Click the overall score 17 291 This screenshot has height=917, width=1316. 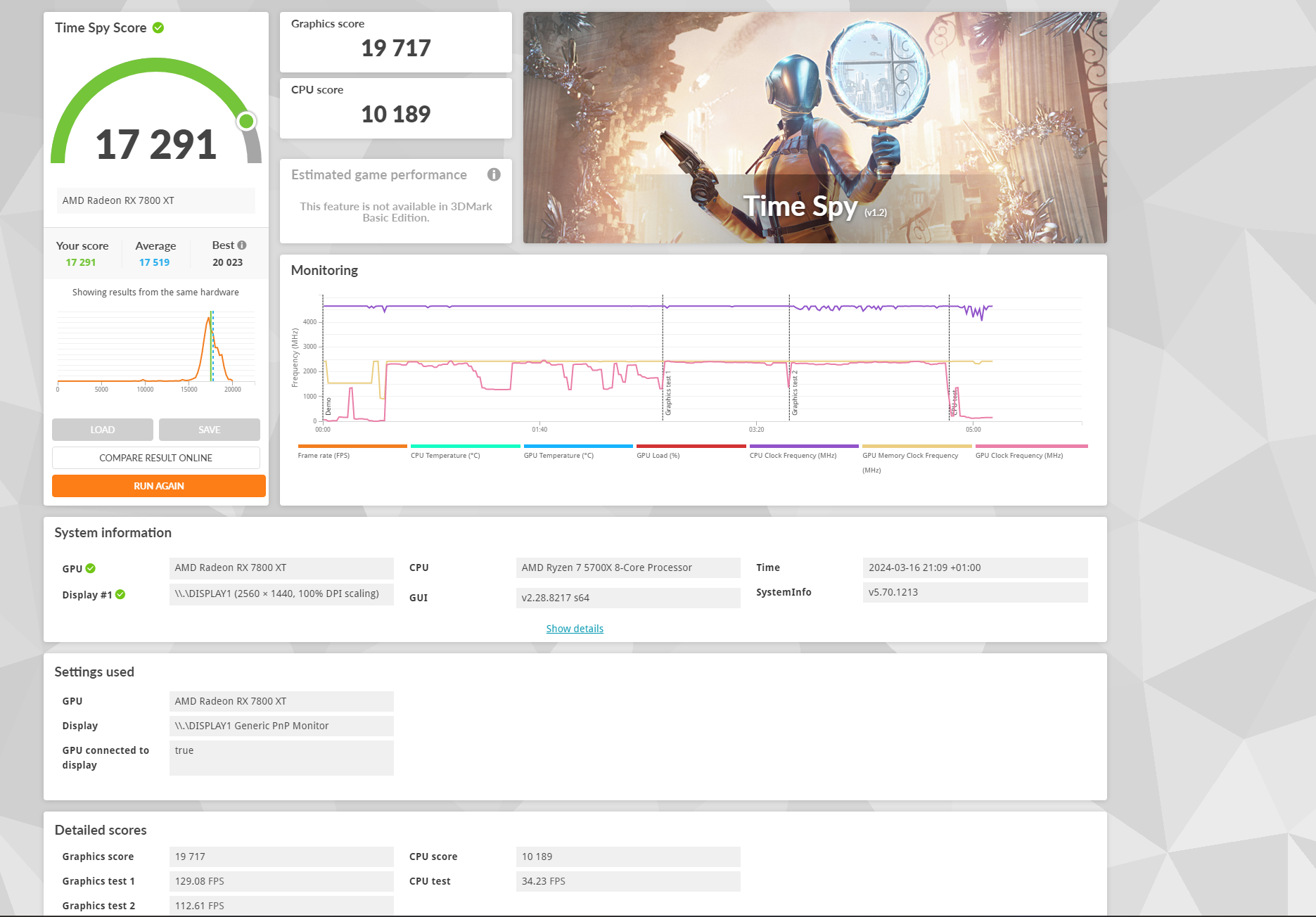[156, 144]
